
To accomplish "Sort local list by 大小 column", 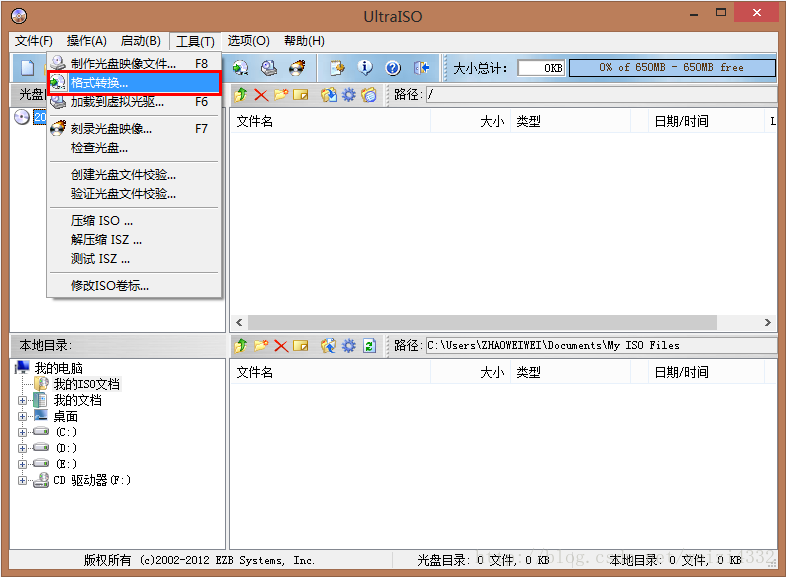I will (x=470, y=372).
